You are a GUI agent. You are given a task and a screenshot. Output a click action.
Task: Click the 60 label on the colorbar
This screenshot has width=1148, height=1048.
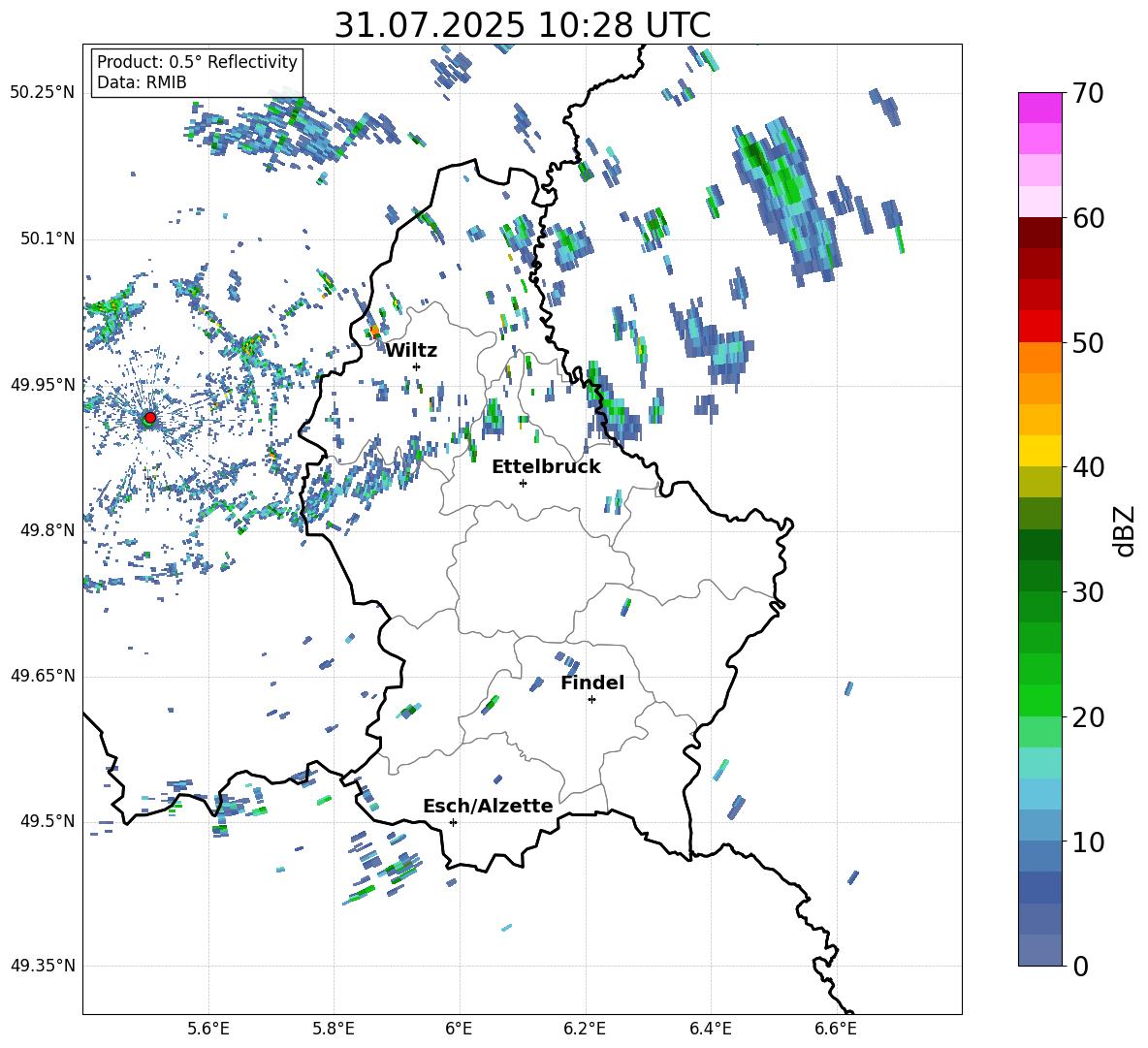click(x=1088, y=218)
